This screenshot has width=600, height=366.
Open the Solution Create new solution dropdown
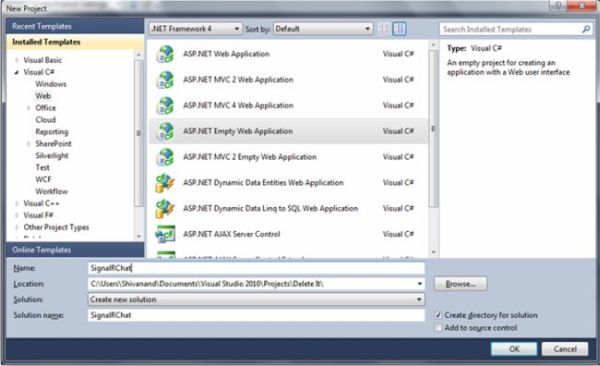pos(256,299)
